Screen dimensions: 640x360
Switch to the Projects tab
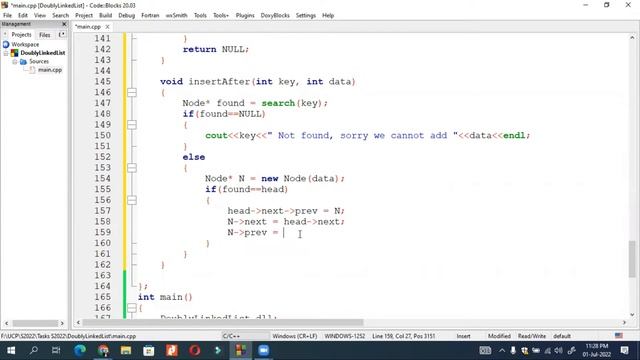(x=21, y=35)
